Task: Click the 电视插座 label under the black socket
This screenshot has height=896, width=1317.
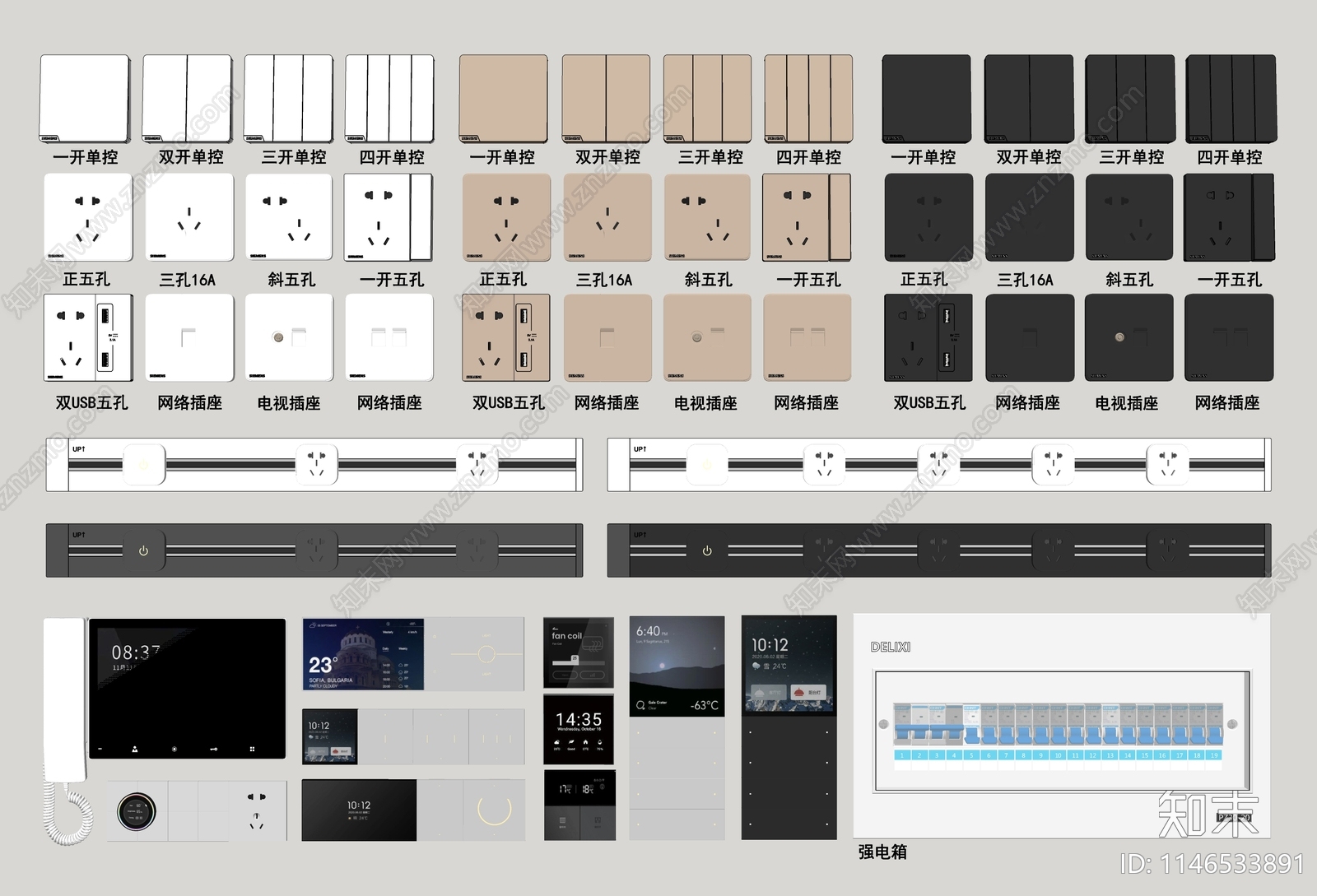Action: point(1126,402)
